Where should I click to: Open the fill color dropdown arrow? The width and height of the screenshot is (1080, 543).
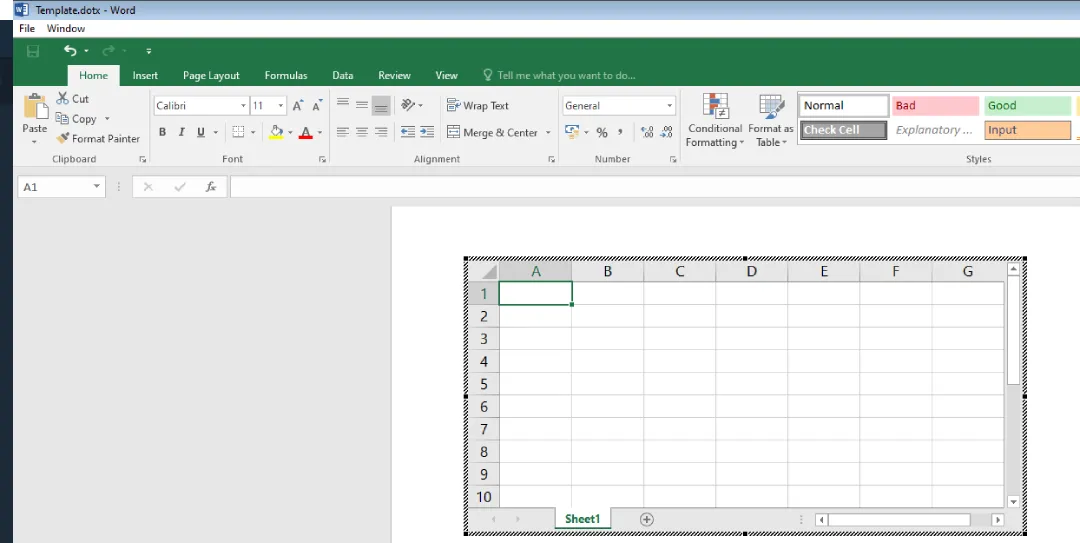(290, 132)
